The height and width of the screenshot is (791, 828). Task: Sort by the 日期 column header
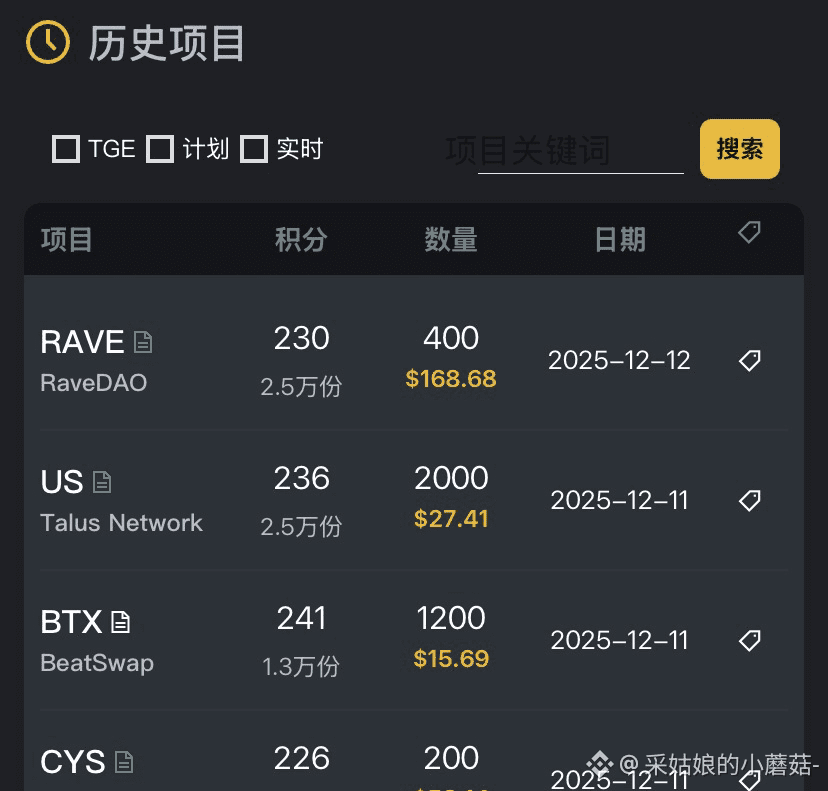[x=620, y=240]
